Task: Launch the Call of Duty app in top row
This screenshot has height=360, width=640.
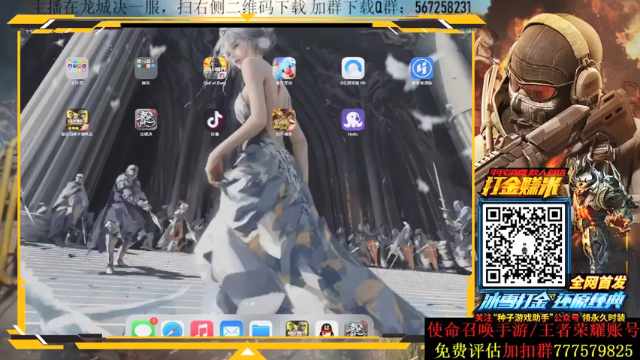Action: coord(215,68)
